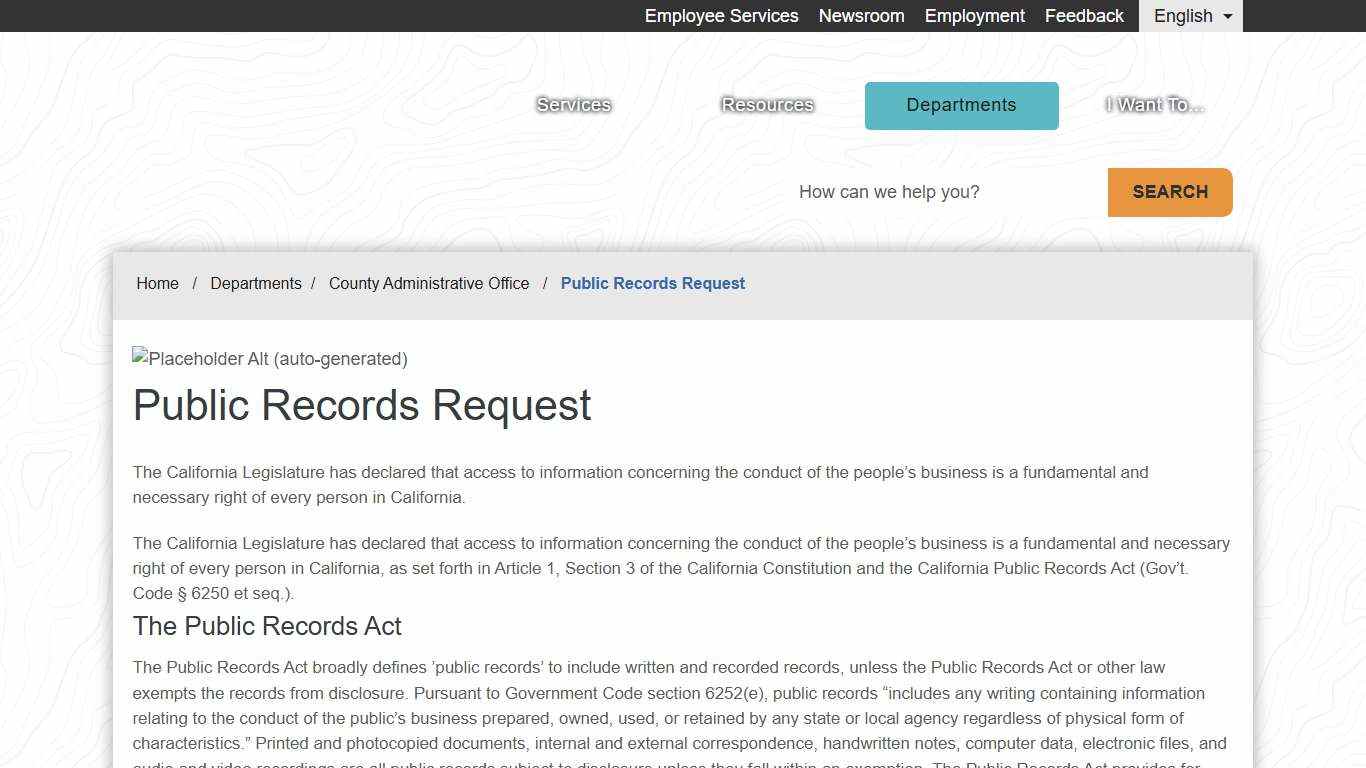Open the Resources navigation dropdown
This screenshot has width=1366, height=768.
pyautogui.click(x=767, y=104)
